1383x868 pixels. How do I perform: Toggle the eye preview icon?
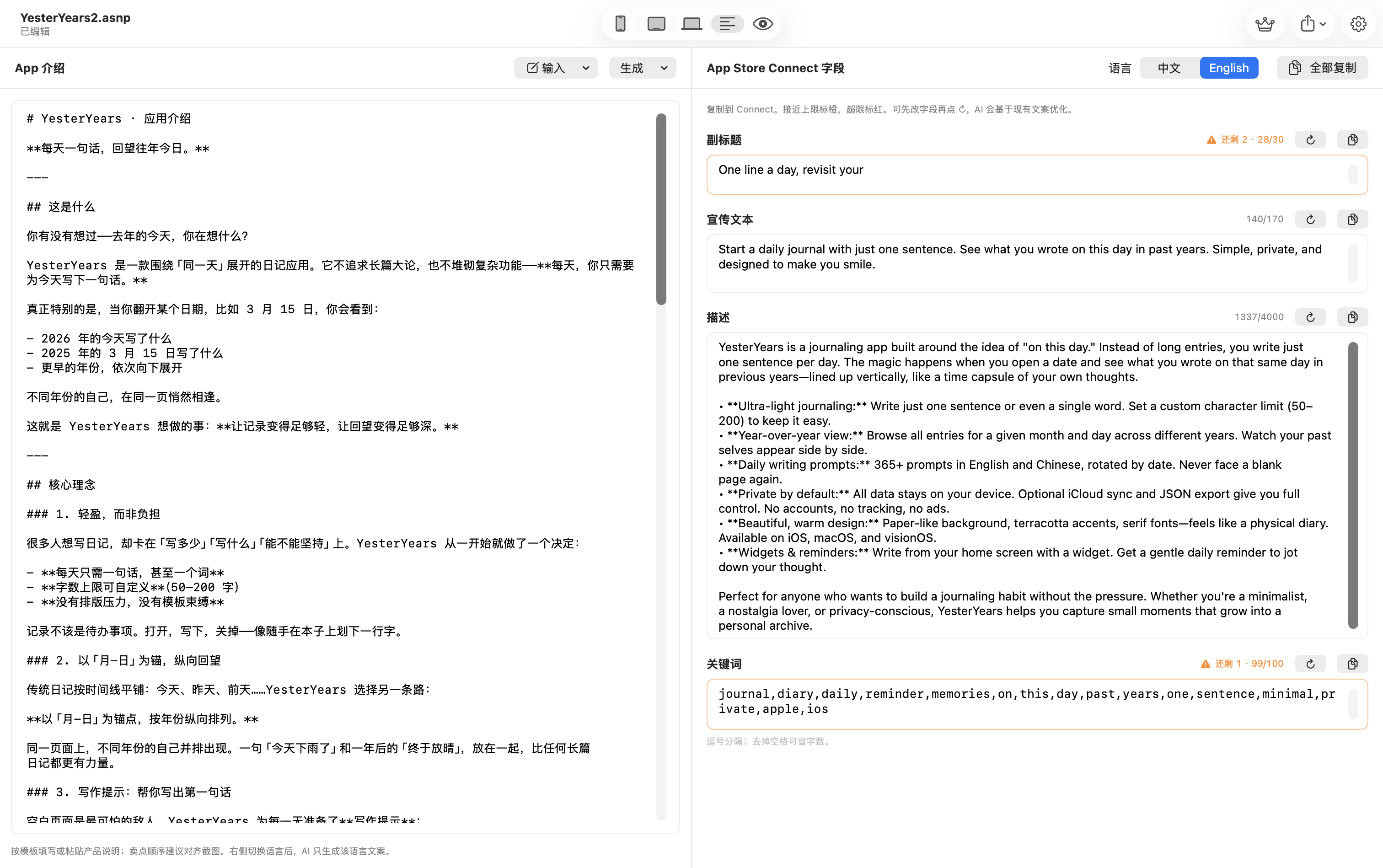click(x=763, y=23)
